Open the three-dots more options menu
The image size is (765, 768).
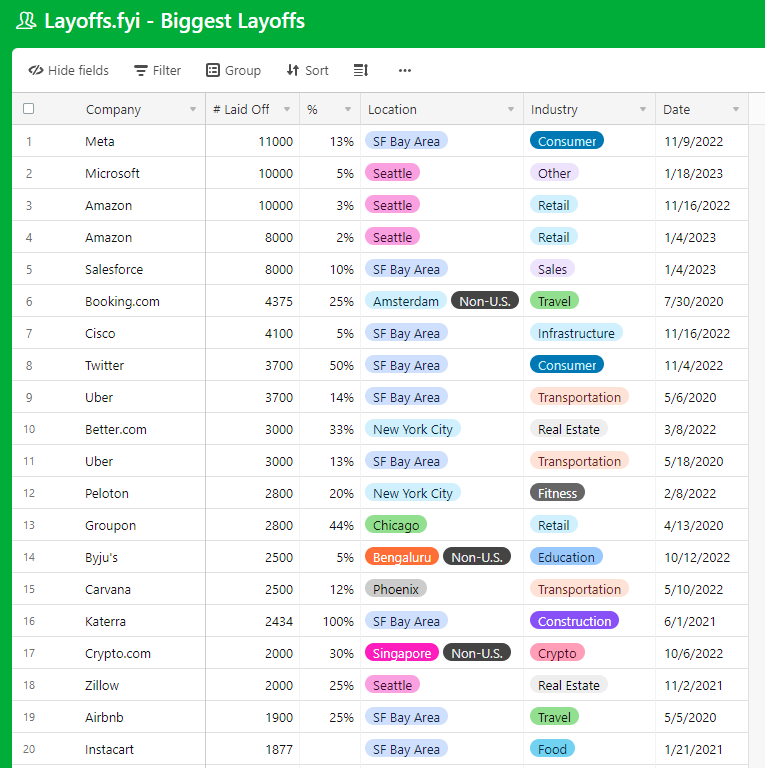point(405,71)
